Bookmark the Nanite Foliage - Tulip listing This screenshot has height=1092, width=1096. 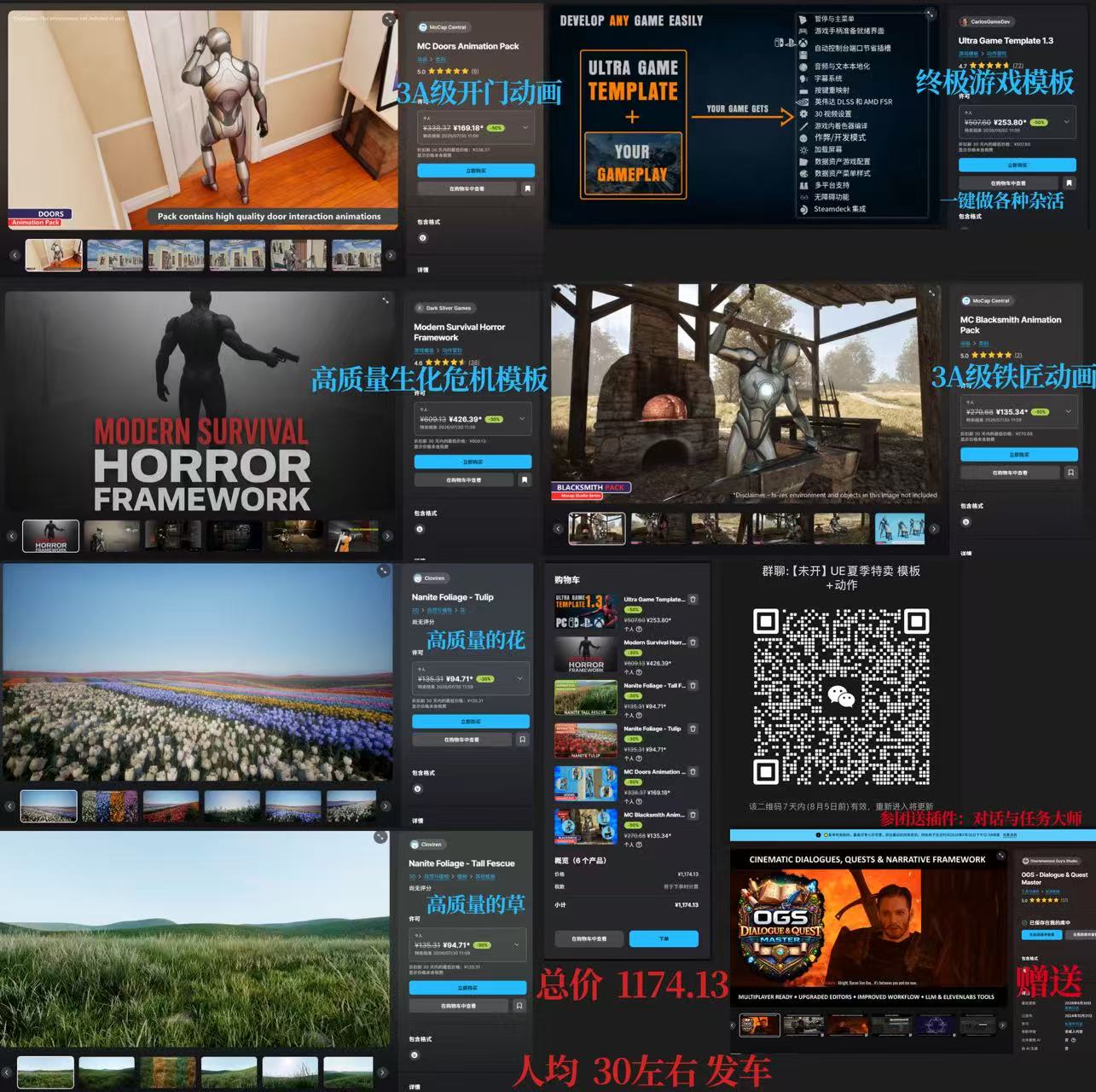[522, 740]
